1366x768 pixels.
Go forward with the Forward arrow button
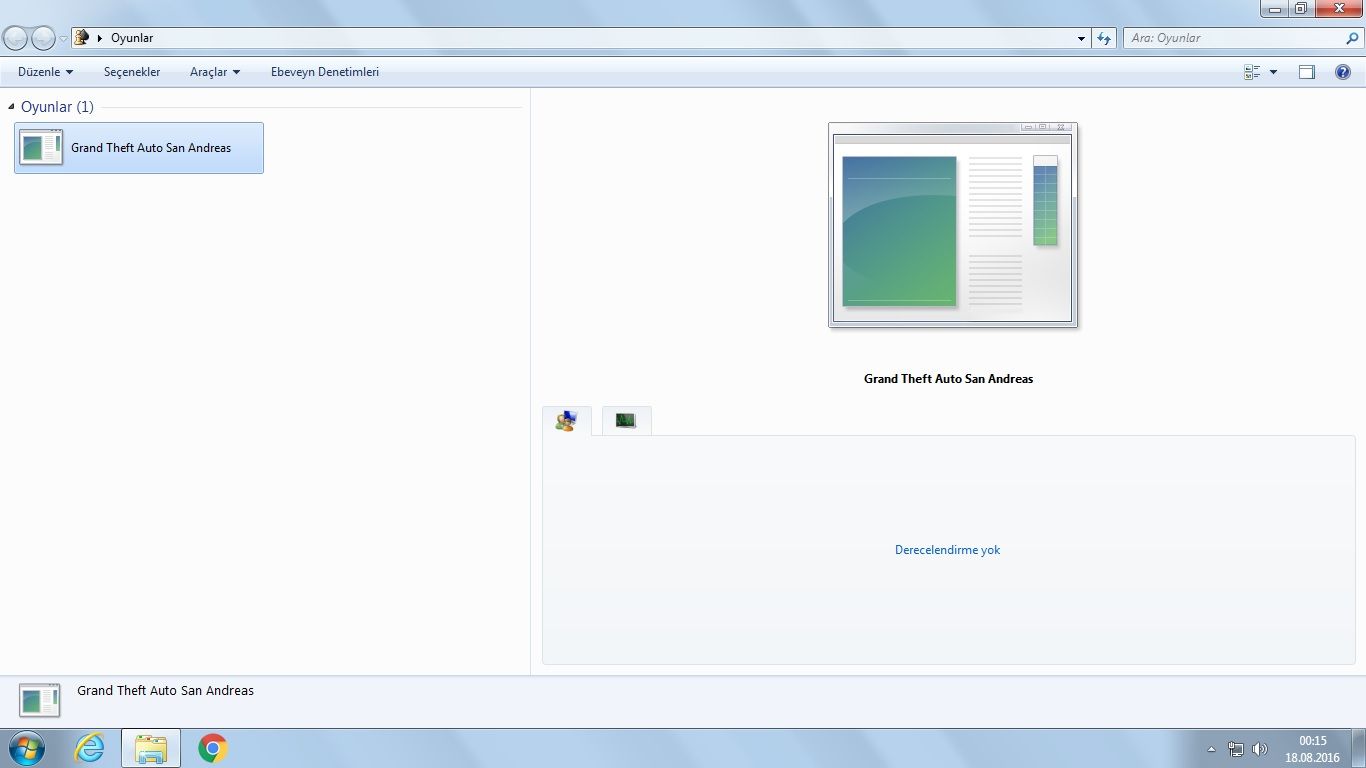coord(43,38)
